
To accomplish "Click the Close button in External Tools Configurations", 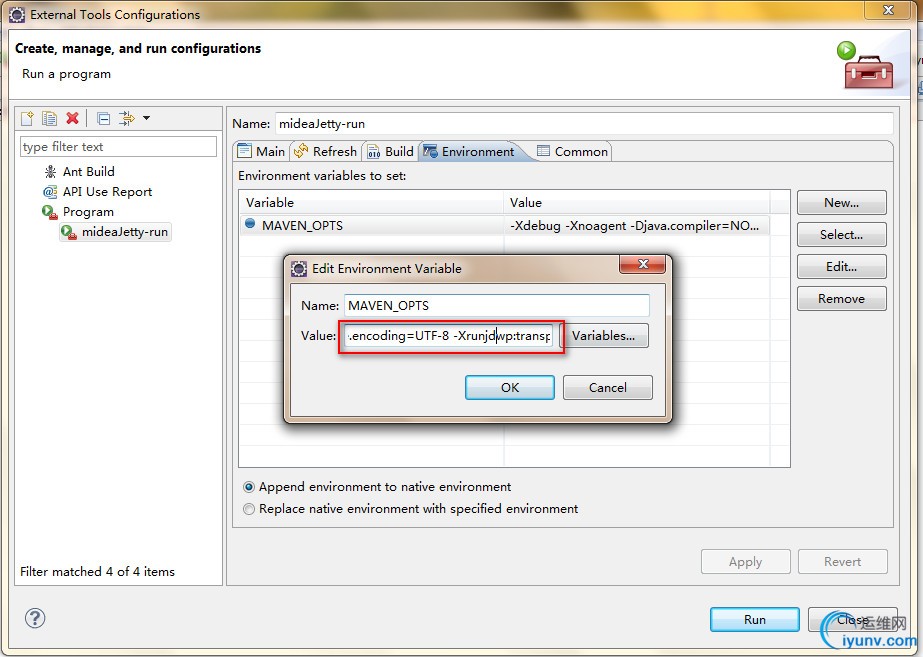I will point(852,619).
